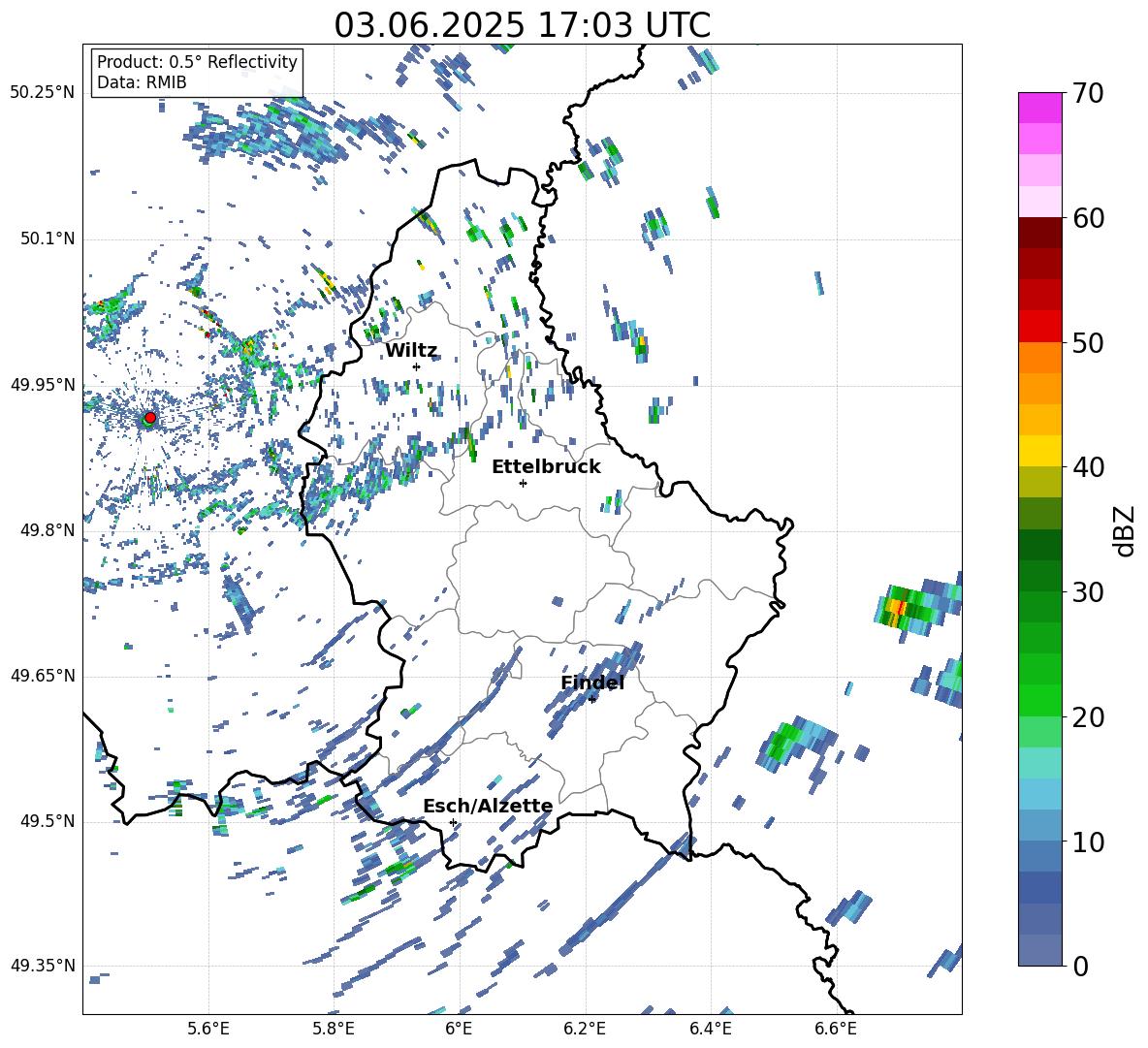Screen dimensions: 1148x1048
Task: Click the colorbar tick label 20
Action: click(1088, 717)
